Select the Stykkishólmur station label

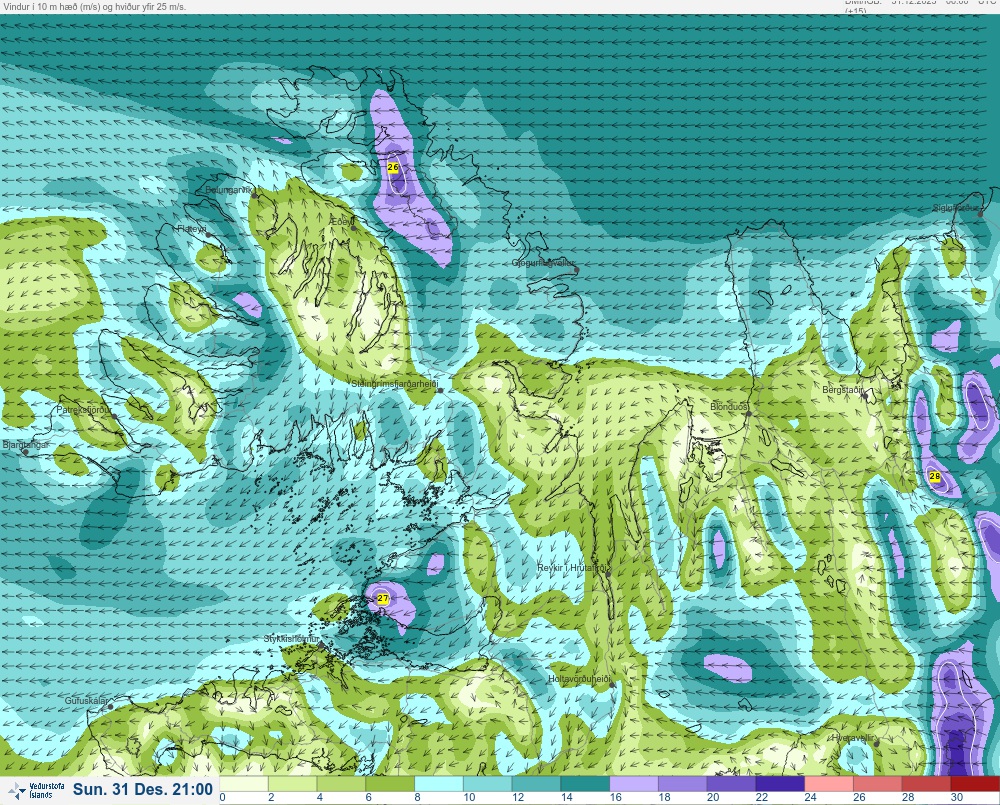291,639
